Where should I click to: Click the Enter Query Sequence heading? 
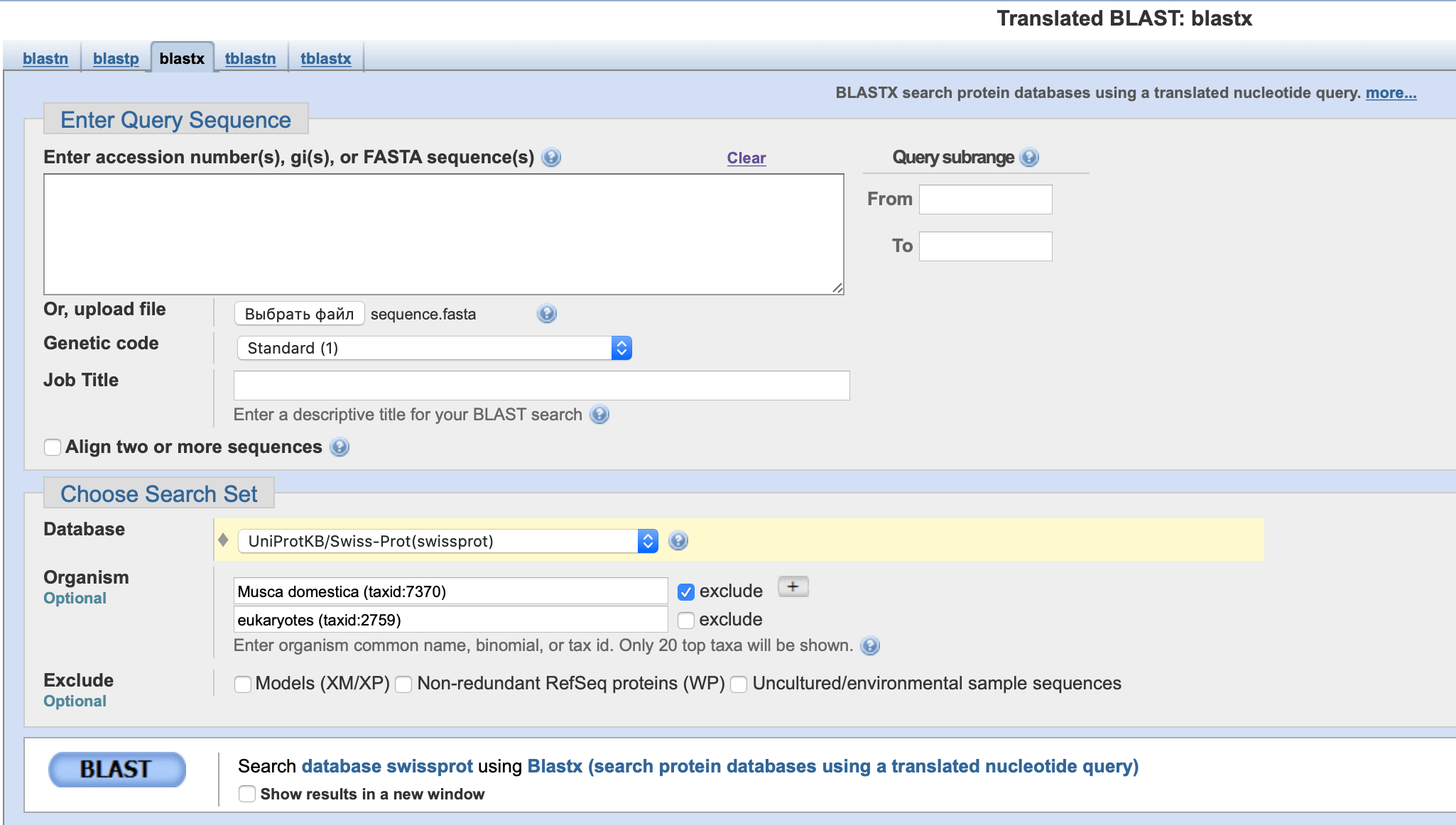click(176, 119)
